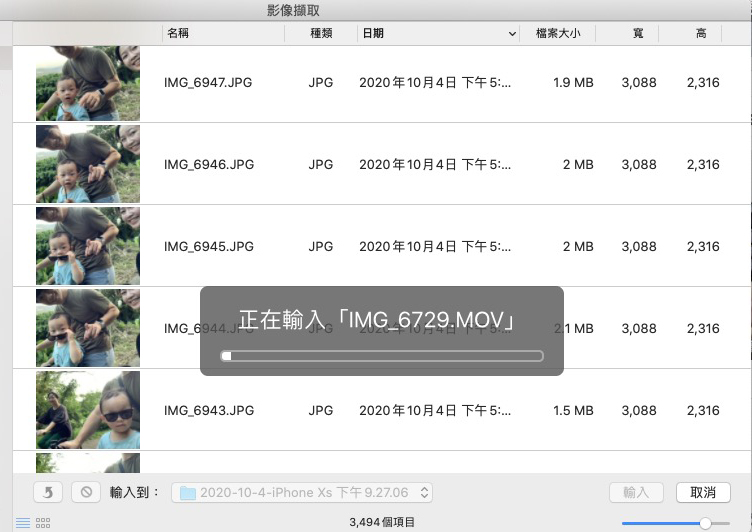Select the IMG_6945.JPG thumbnail
This screenshot has height=532, width=752.
click(88, 246)
